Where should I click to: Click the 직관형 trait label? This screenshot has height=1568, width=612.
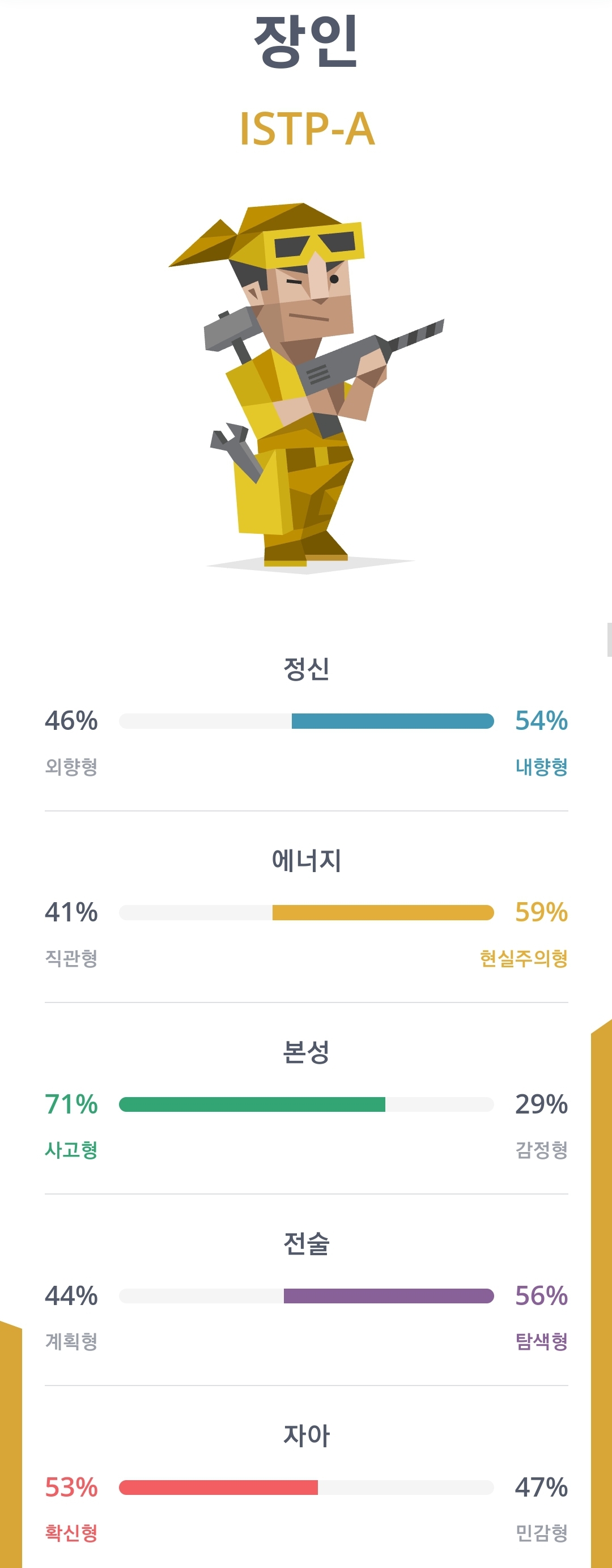click(x=72, y=959)
